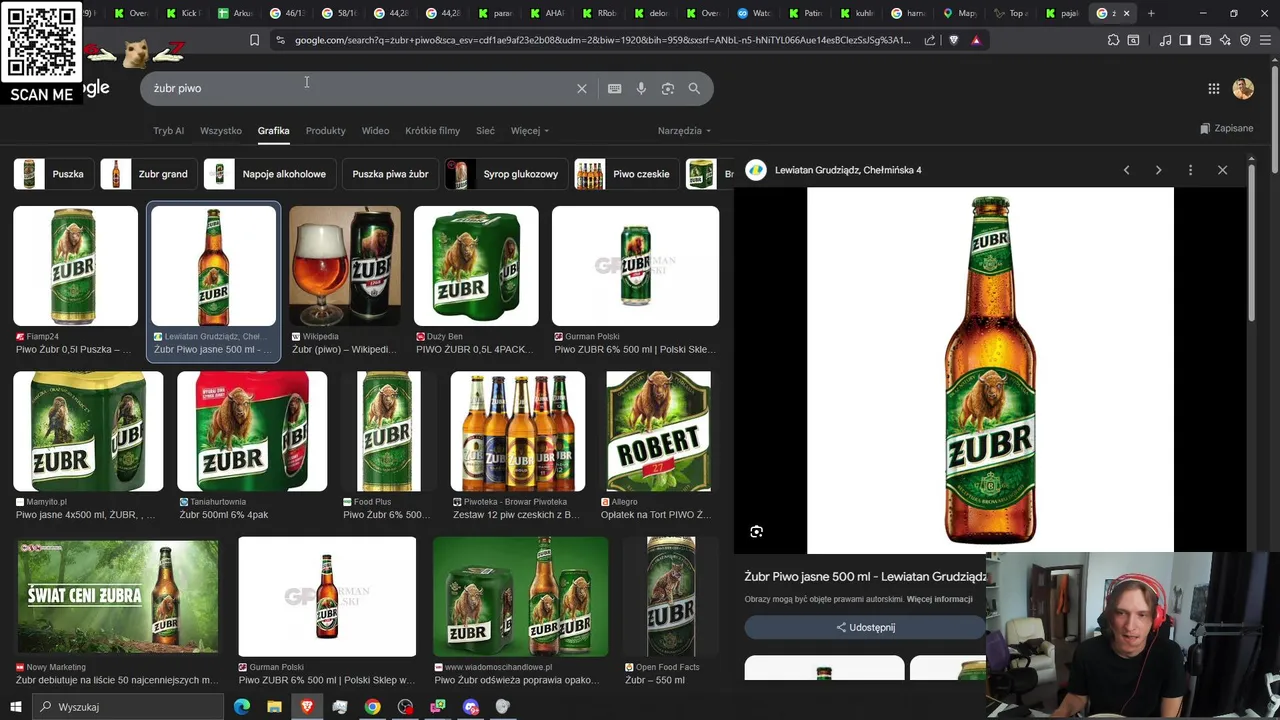Open Microsoft Edge from the taskbar
The width and height of the screenshot is (1280, 720).
242,707
